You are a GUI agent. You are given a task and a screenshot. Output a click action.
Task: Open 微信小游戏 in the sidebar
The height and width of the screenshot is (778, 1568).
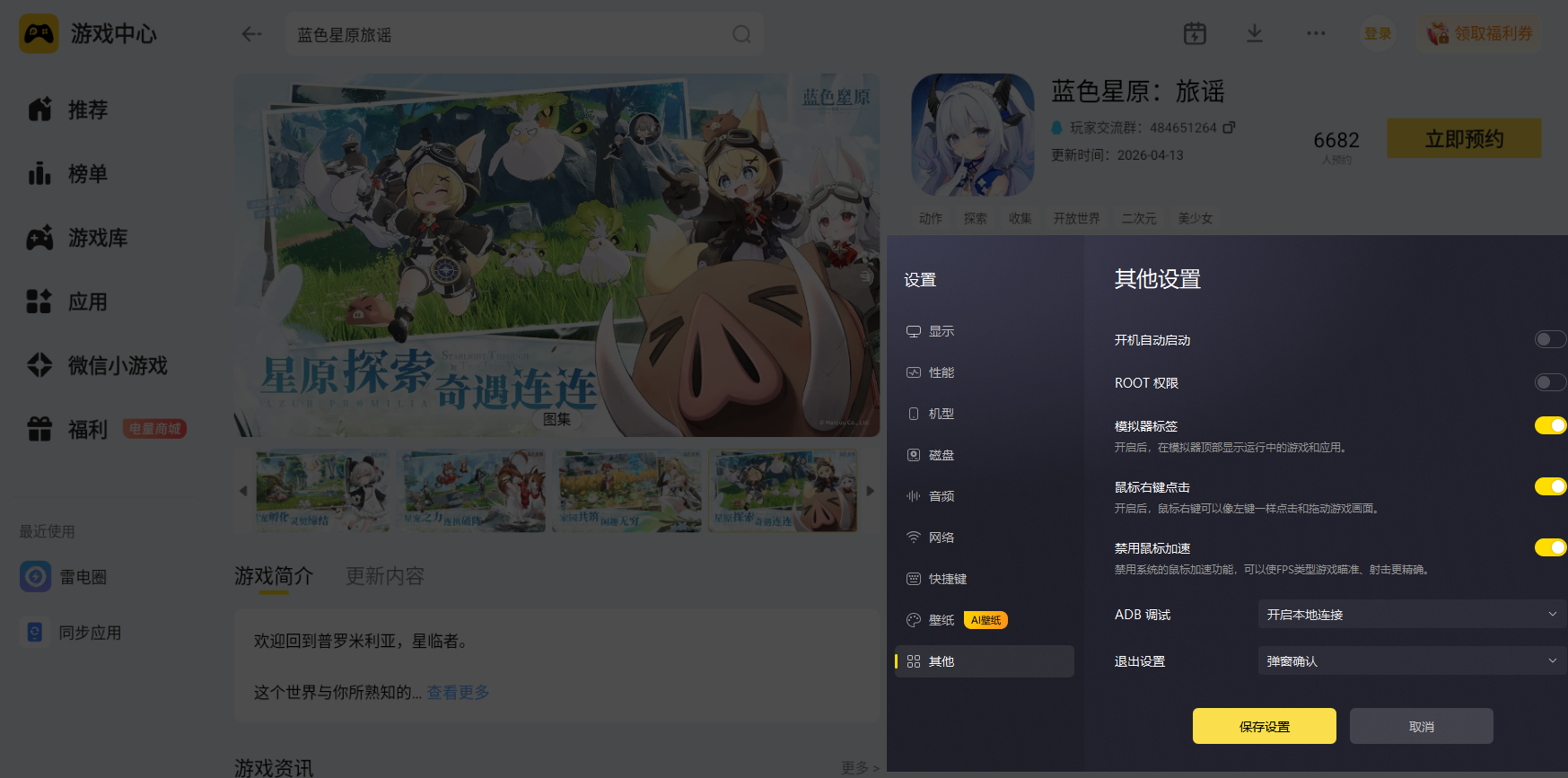pyautogui.click(x=97, y=365)
